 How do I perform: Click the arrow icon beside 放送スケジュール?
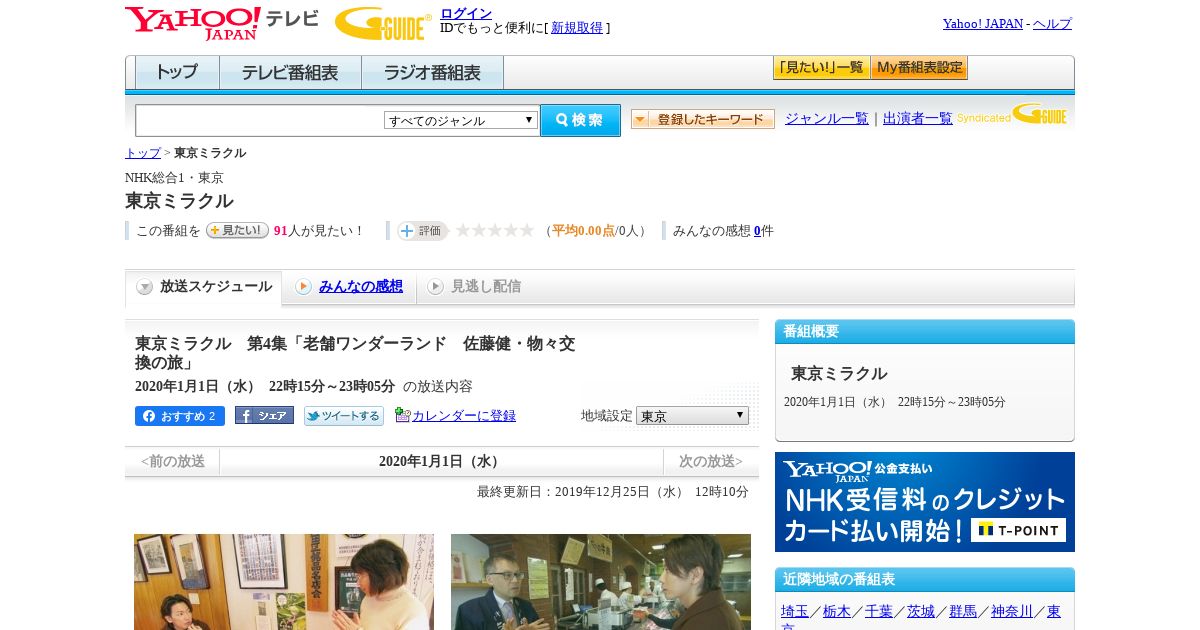[145, 287]
